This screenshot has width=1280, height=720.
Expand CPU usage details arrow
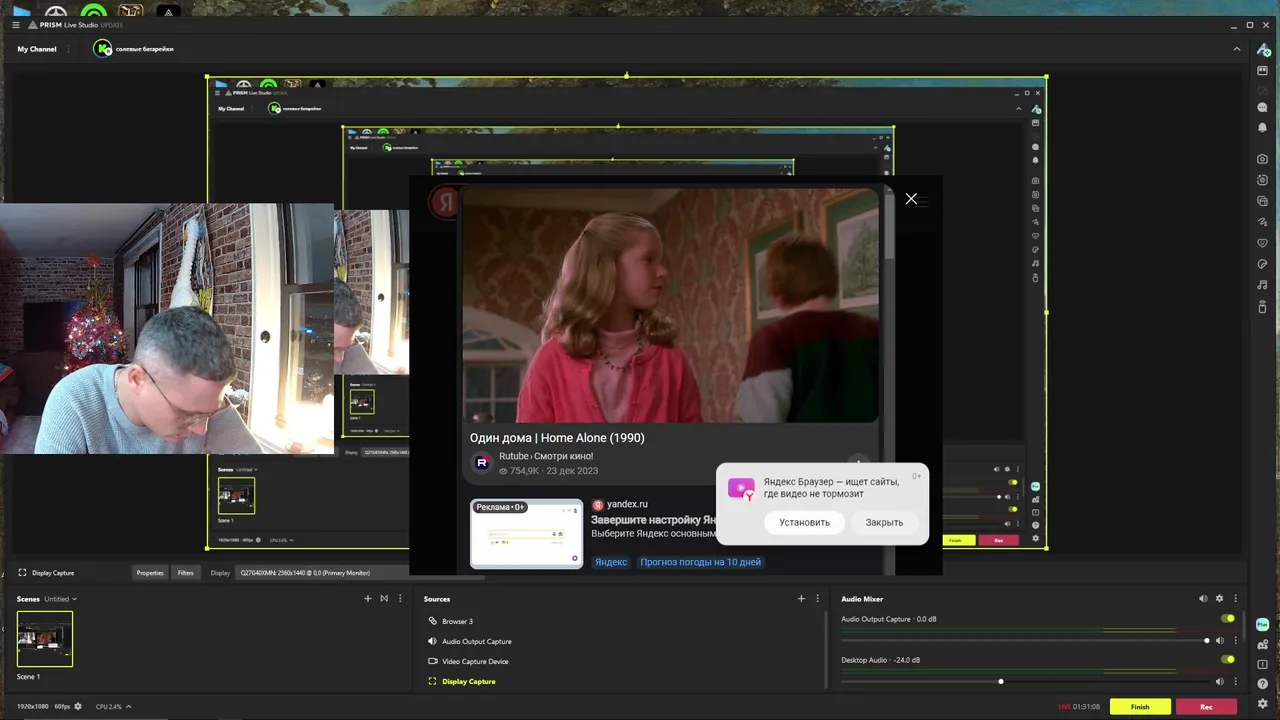128,706
